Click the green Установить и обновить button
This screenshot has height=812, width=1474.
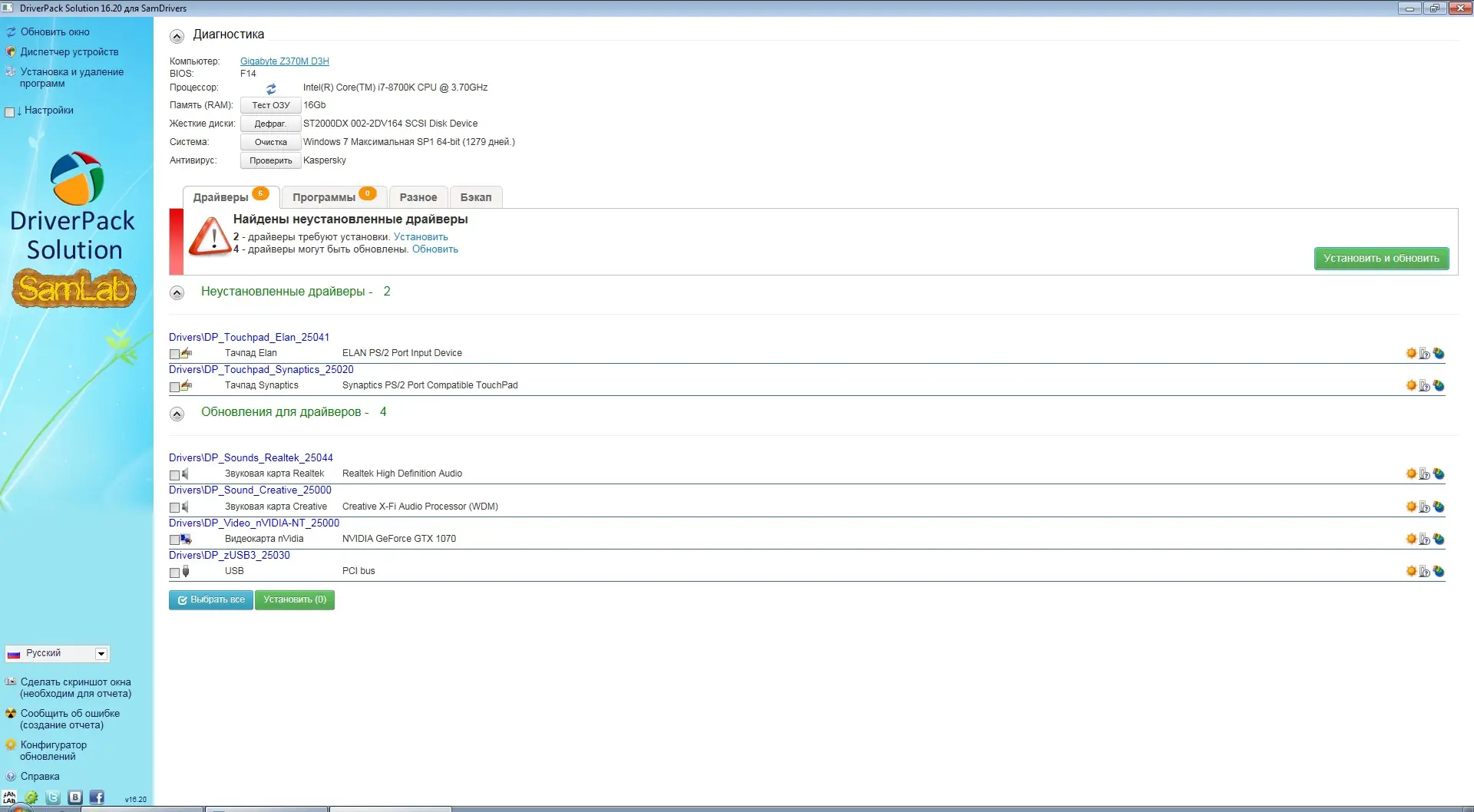(1381, 259)
